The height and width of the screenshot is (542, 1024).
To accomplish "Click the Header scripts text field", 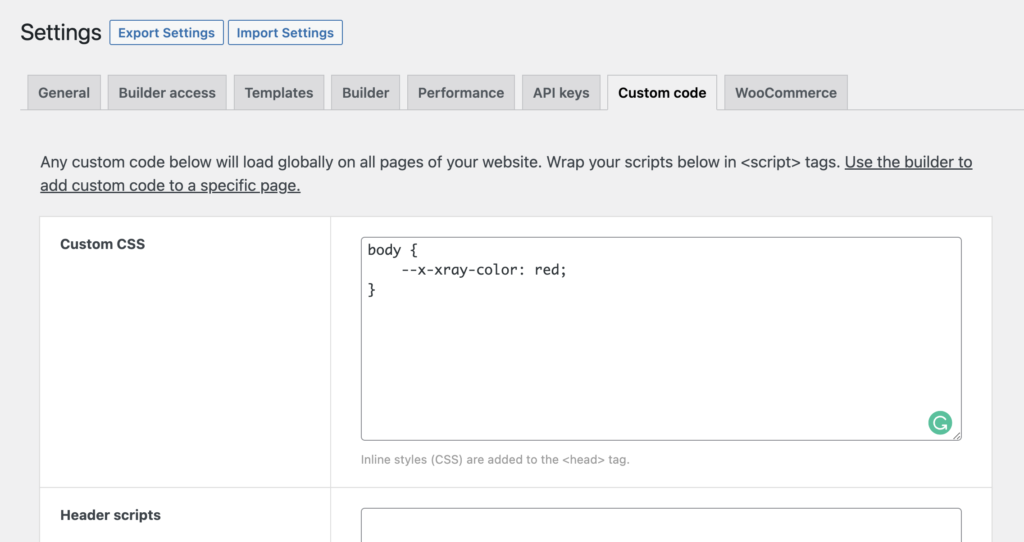I will (x=661, y=525).
